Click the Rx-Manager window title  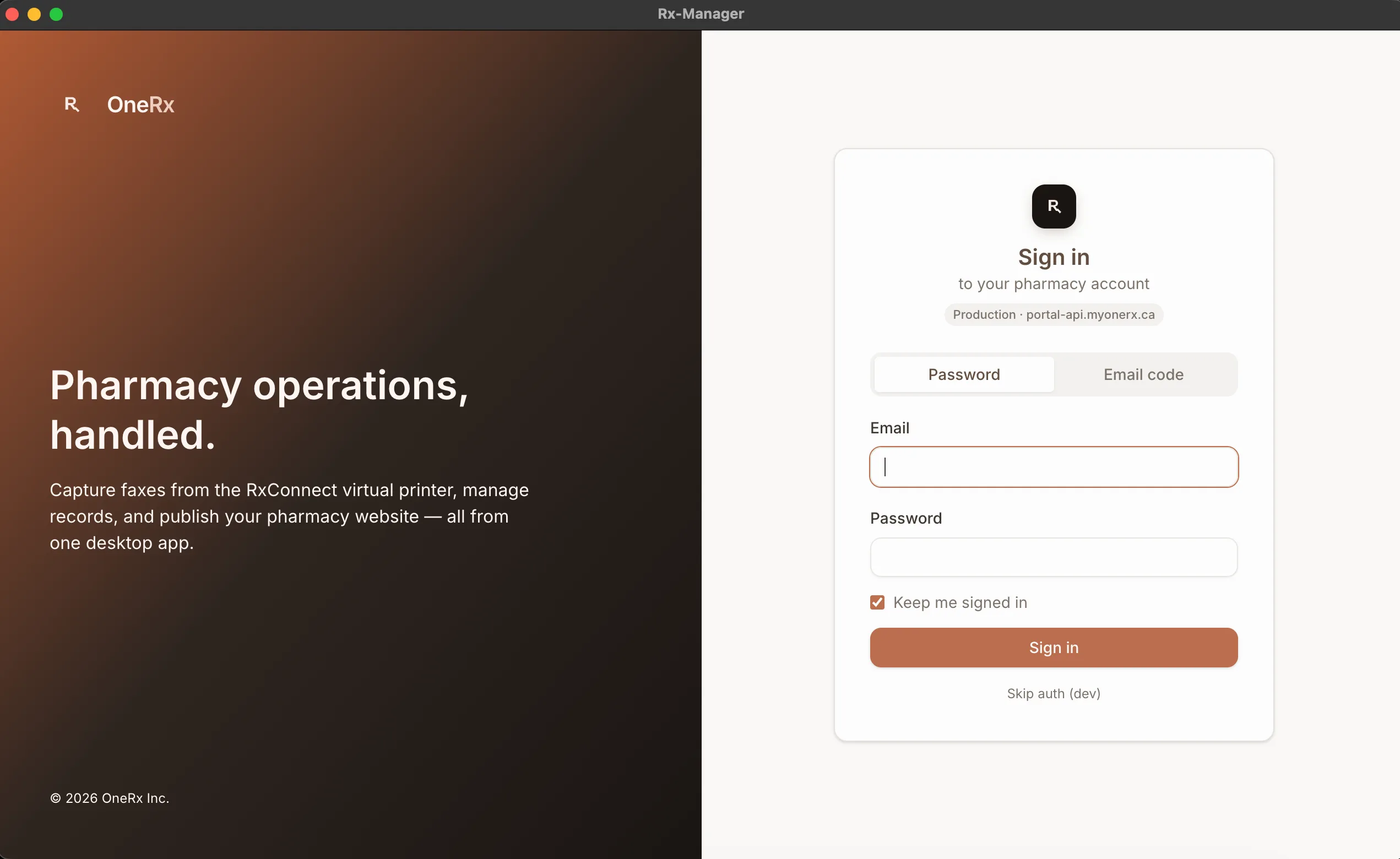(701, 14)
